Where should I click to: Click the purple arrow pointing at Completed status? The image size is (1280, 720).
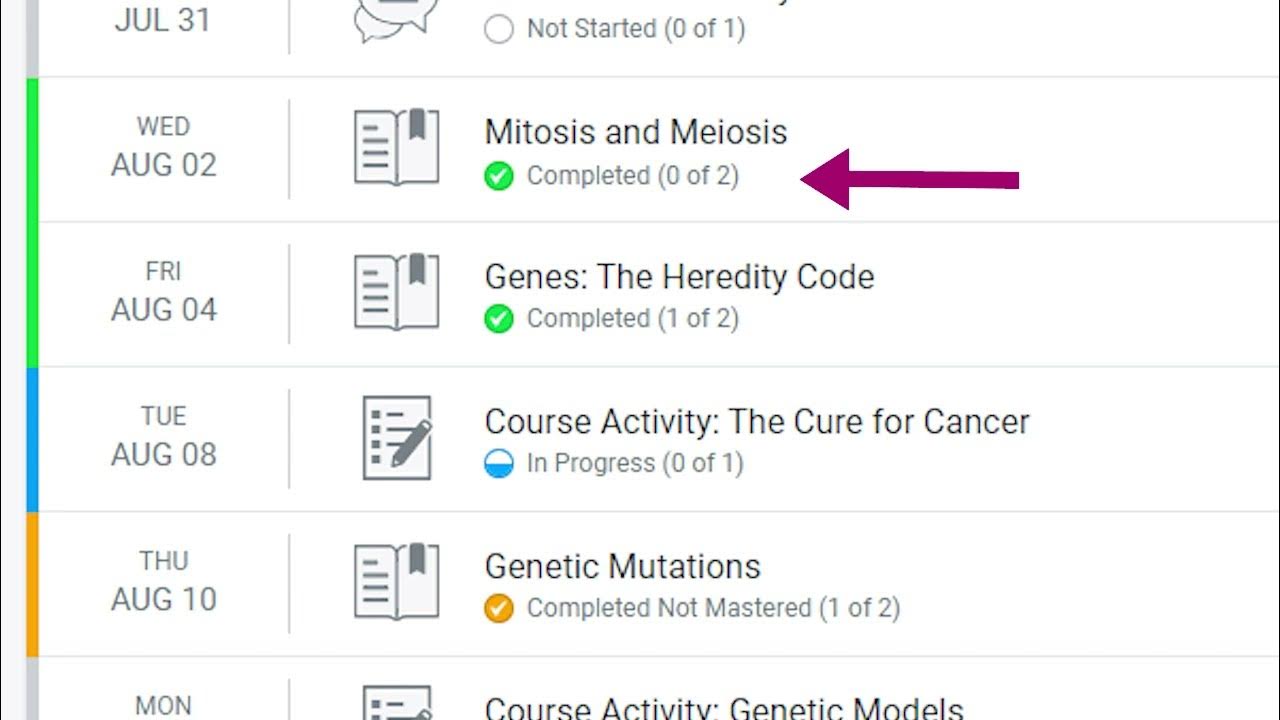[x=908, y=180]
